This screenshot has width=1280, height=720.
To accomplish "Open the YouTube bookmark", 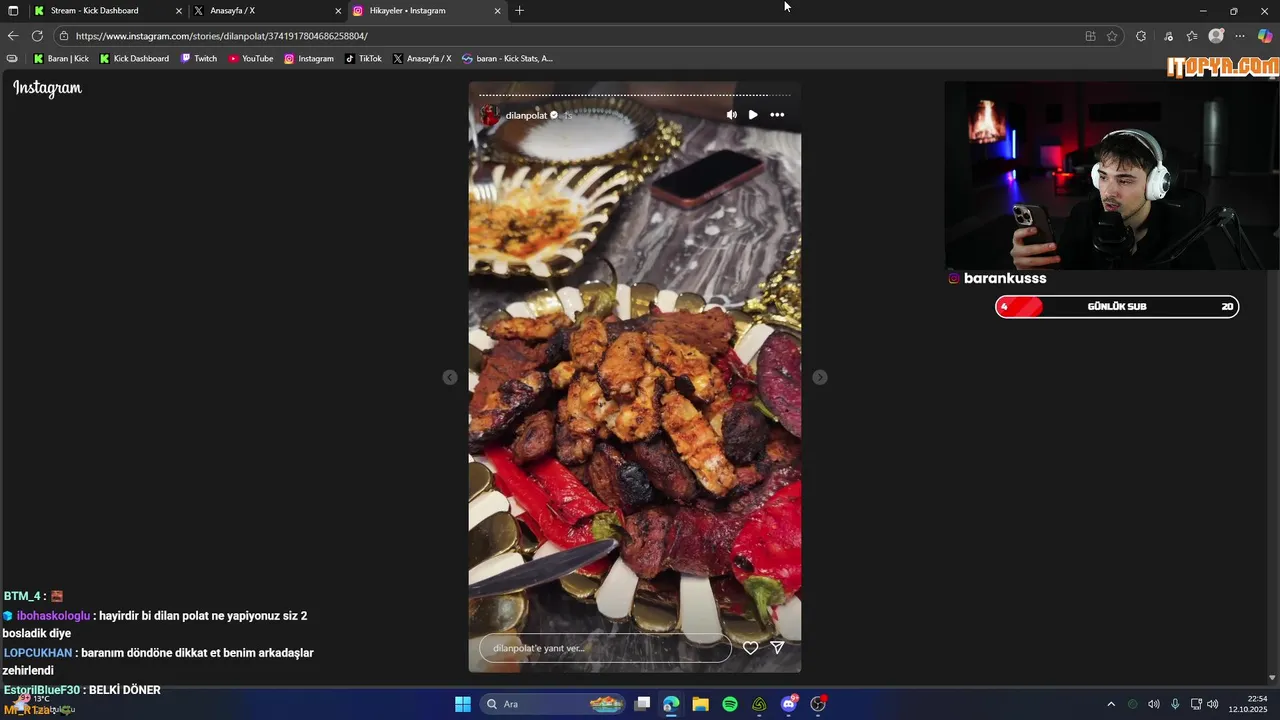I will (250, 59).
